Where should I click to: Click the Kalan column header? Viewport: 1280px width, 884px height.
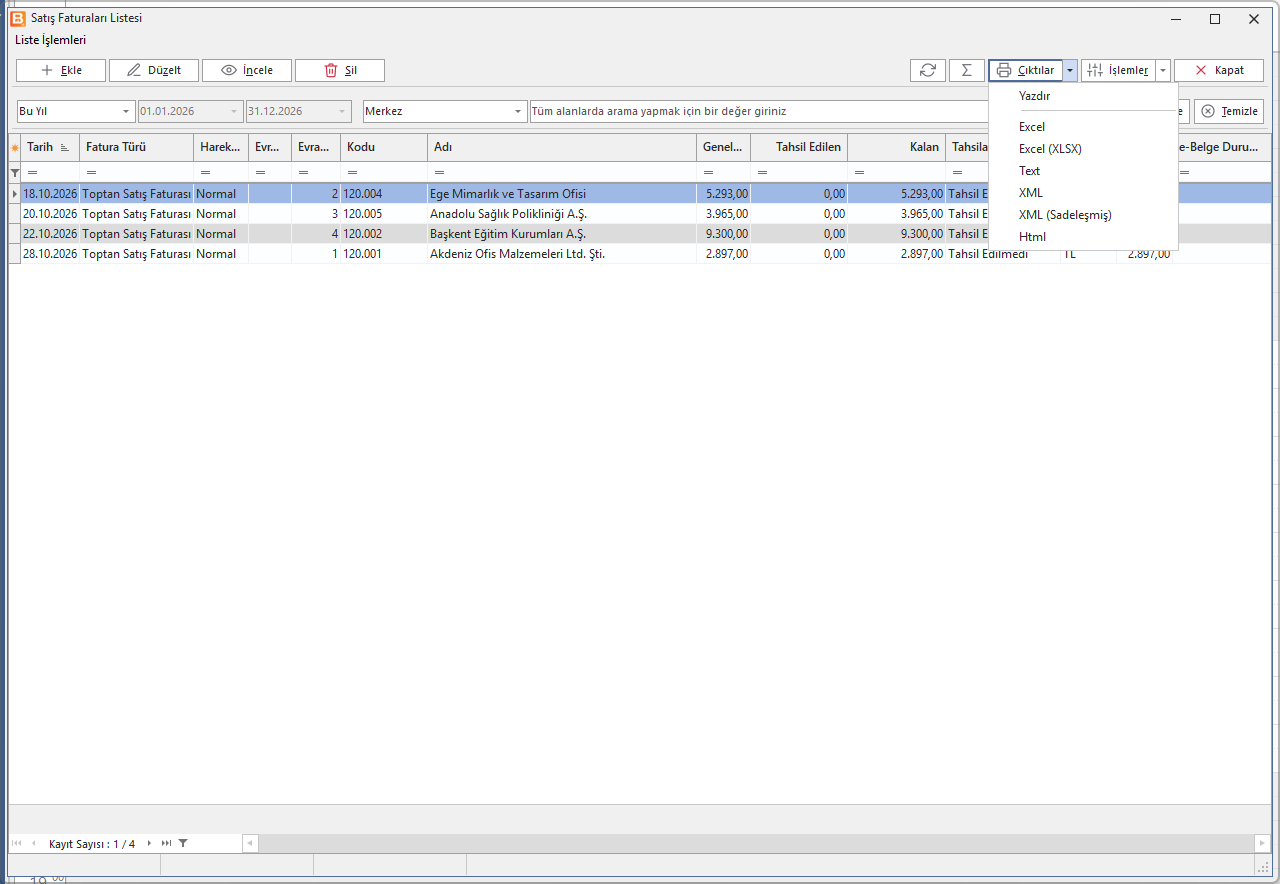click(896, 148)
